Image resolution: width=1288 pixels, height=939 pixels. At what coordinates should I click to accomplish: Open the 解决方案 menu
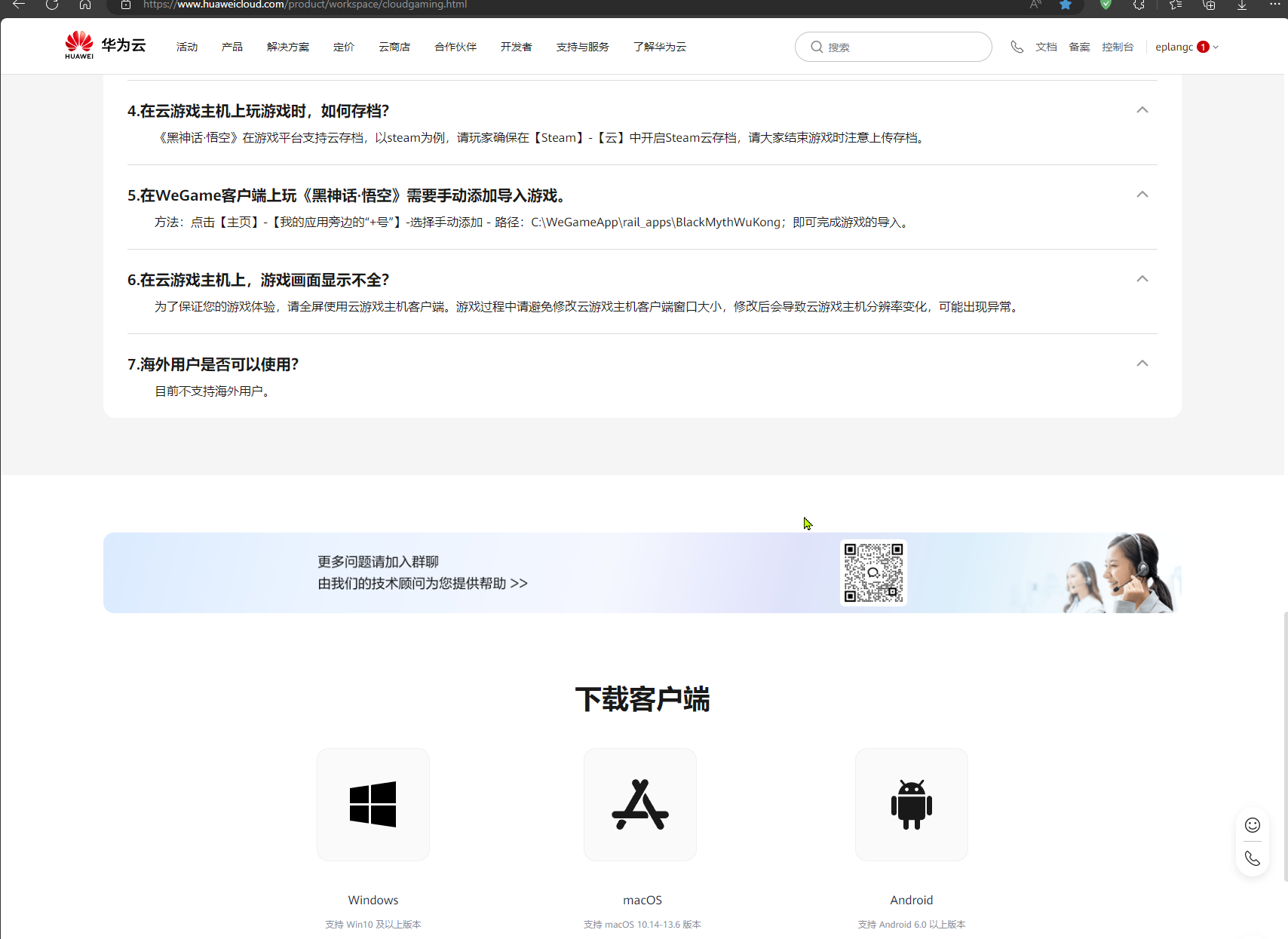(x=288, y=47)
